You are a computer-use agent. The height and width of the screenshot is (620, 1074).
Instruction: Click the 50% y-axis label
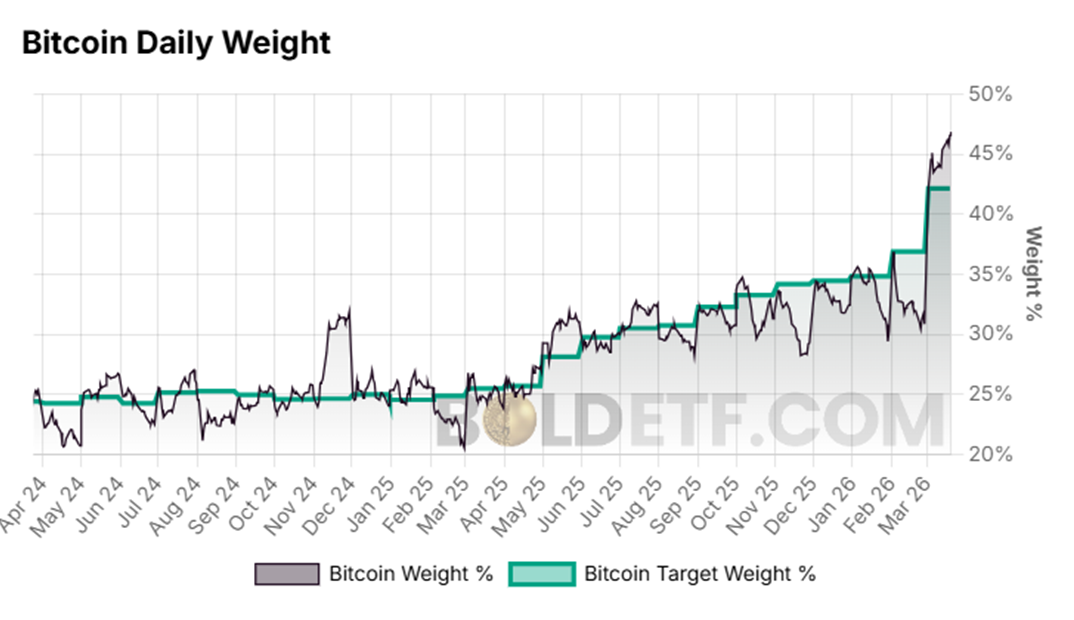click(989, 94)
